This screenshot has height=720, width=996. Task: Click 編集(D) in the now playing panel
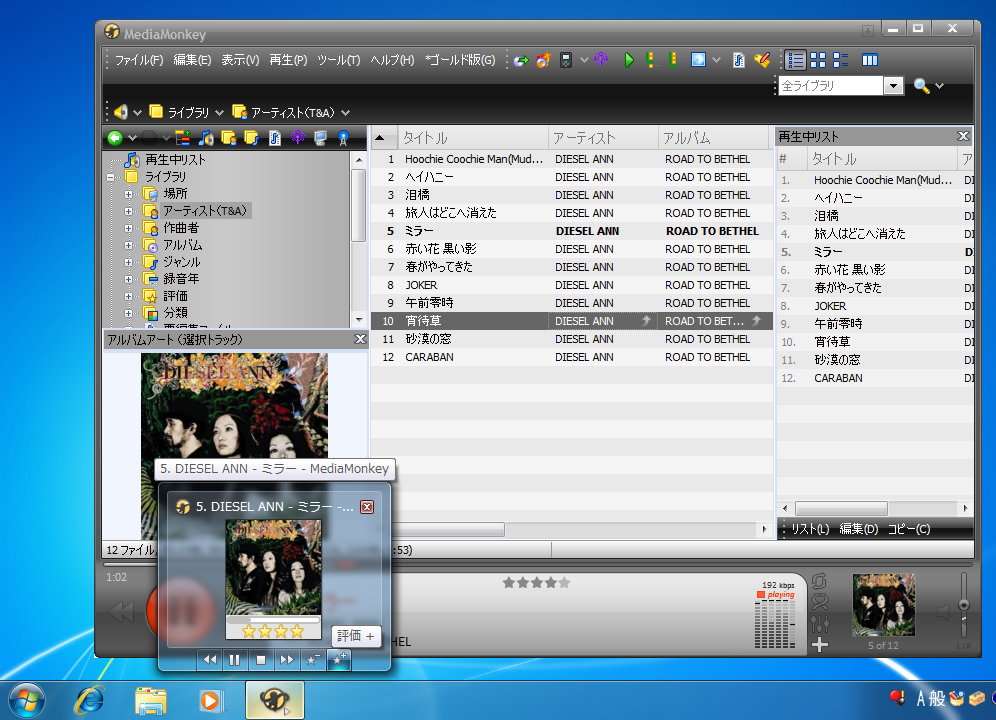point(858,529)
